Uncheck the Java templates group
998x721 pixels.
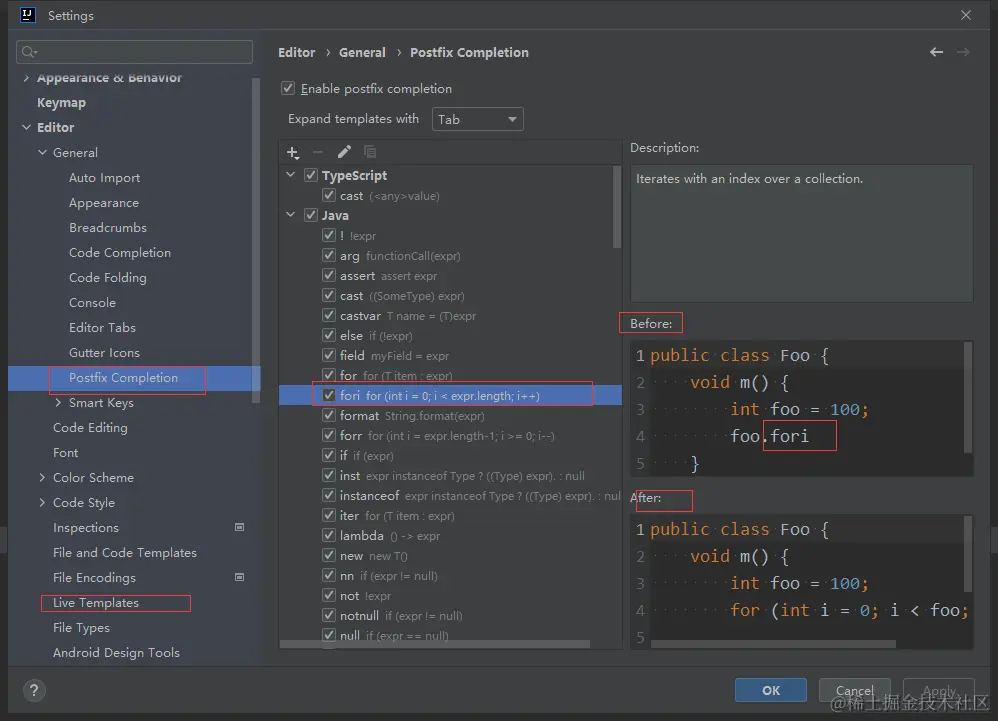point(311,215)
